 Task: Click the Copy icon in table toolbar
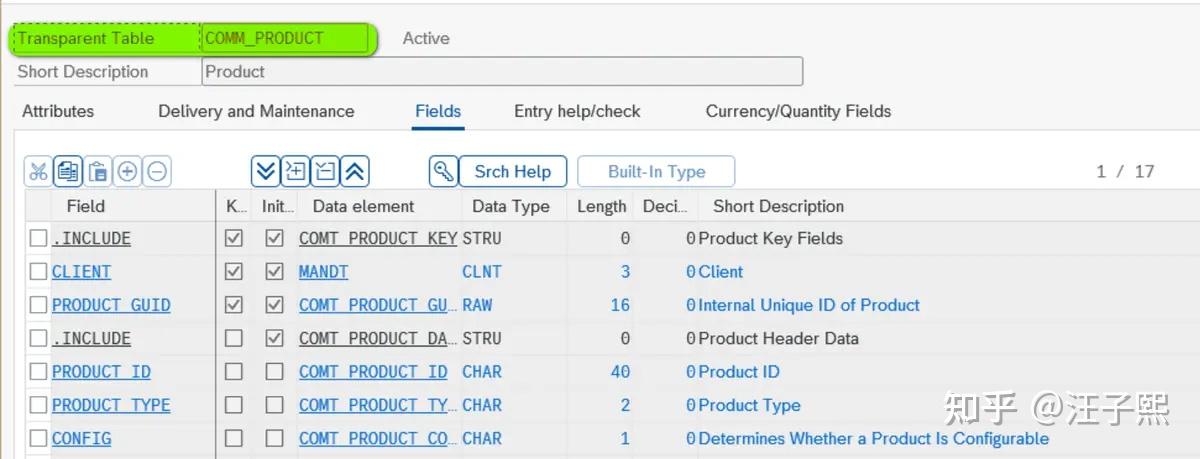[x=68, y=172]
